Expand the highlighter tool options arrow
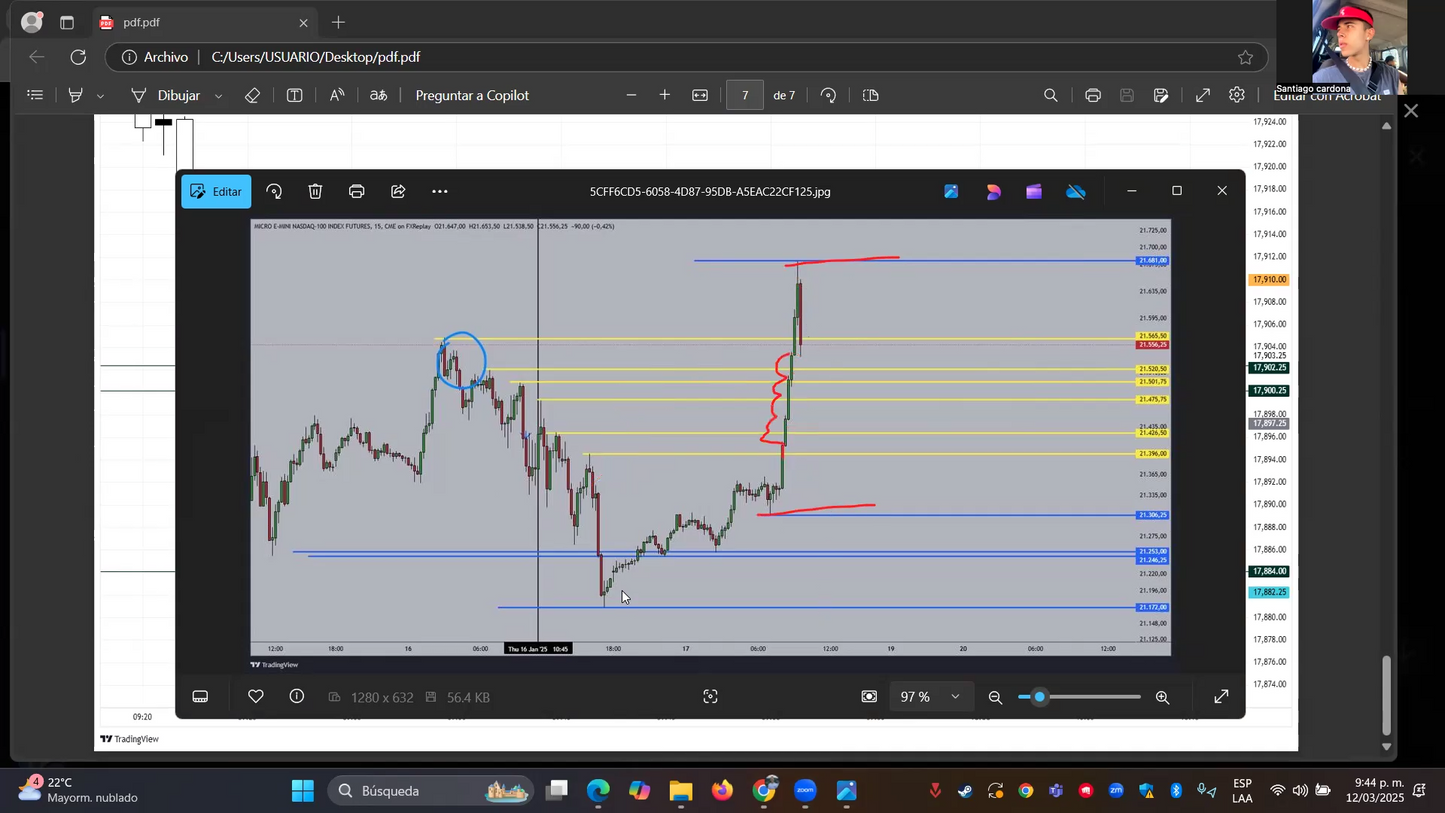This screenshot has height=813, width=1445. pos(100,96)
